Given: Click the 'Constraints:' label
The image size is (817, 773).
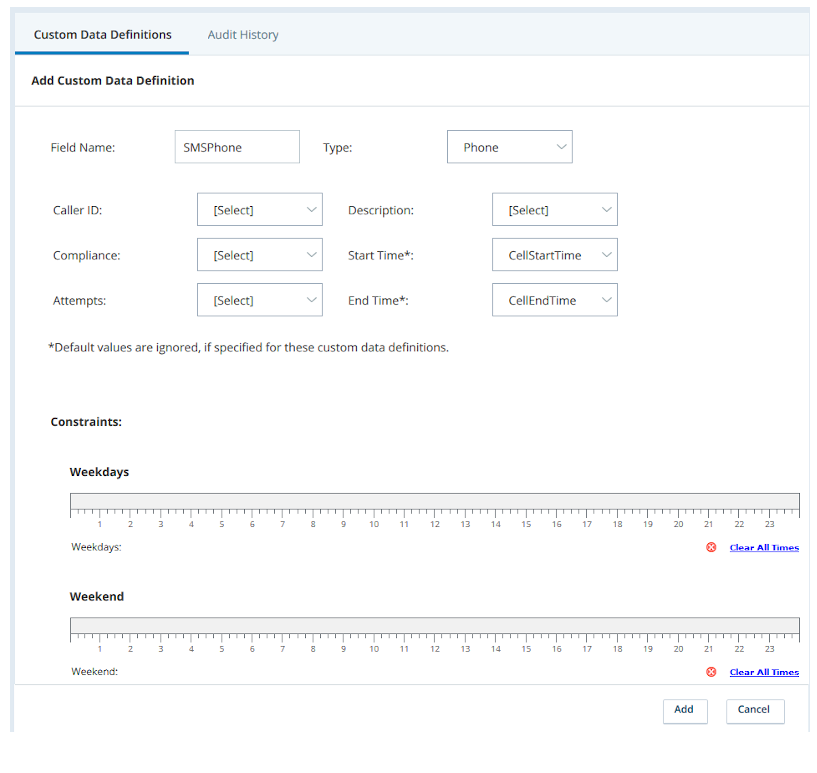Looking at the screenshot, I should (x=86, y=422).
